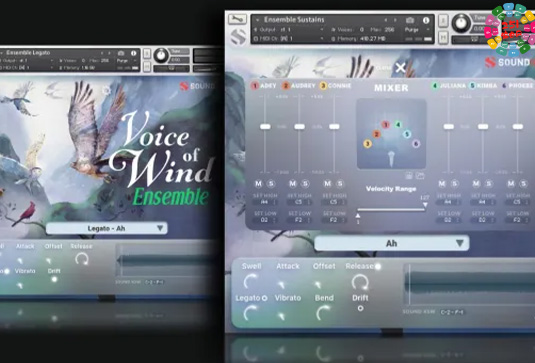Click the Adey volume fader handle
The width and height of the screenshot is (535, 363).
265,127
